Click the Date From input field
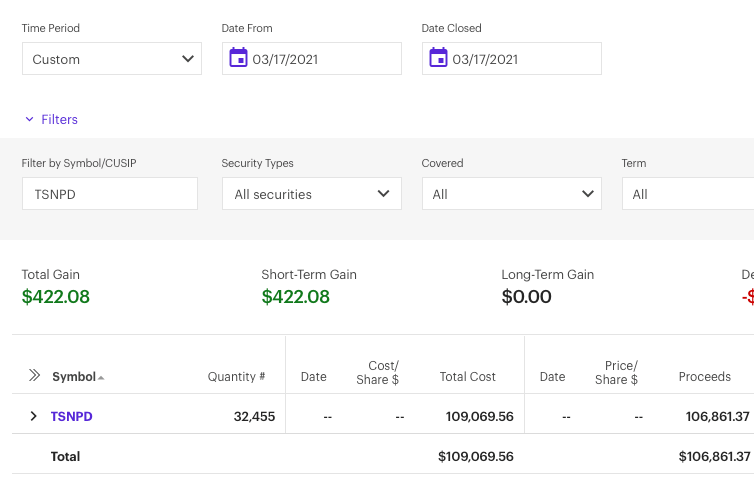Viewport: 754px width, 477px height. tap(320, 59)
